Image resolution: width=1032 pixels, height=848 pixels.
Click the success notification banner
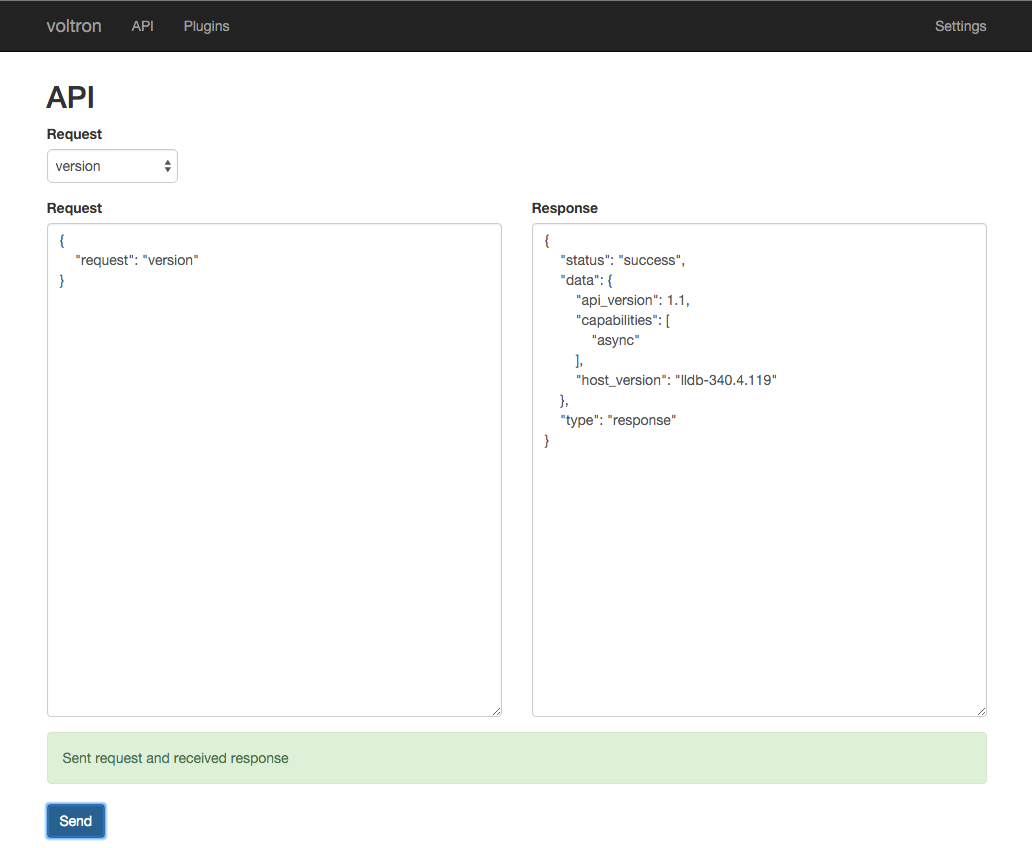pos(516,758)
